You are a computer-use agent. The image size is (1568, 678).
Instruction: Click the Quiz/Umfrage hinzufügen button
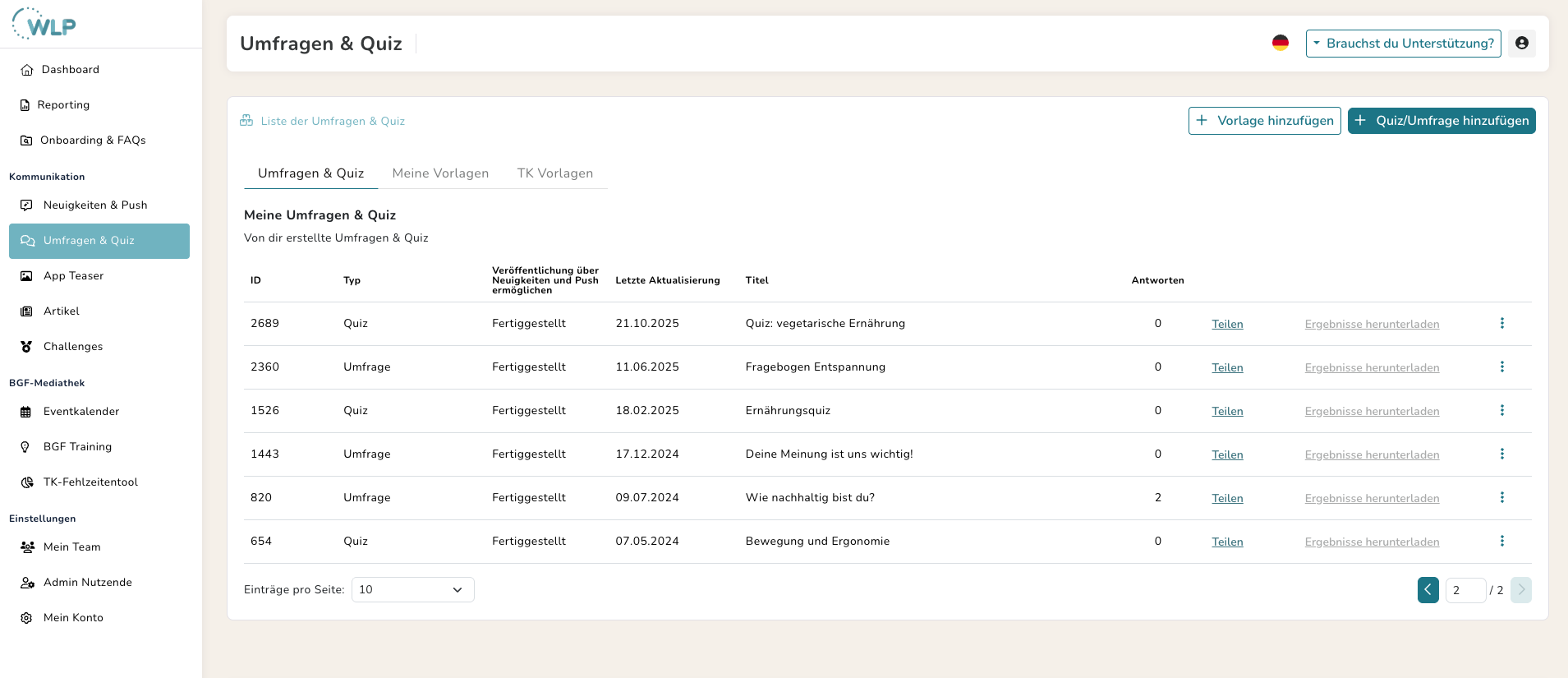(x=1441, y=121)
